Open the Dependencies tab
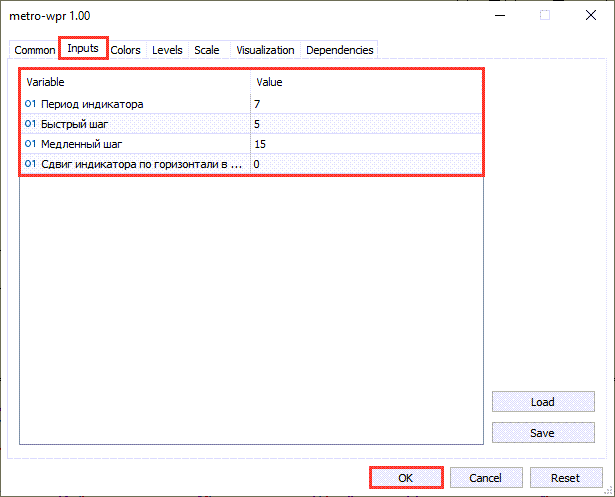Viewport: 615px width, 497px height. [x=340, y=50]
